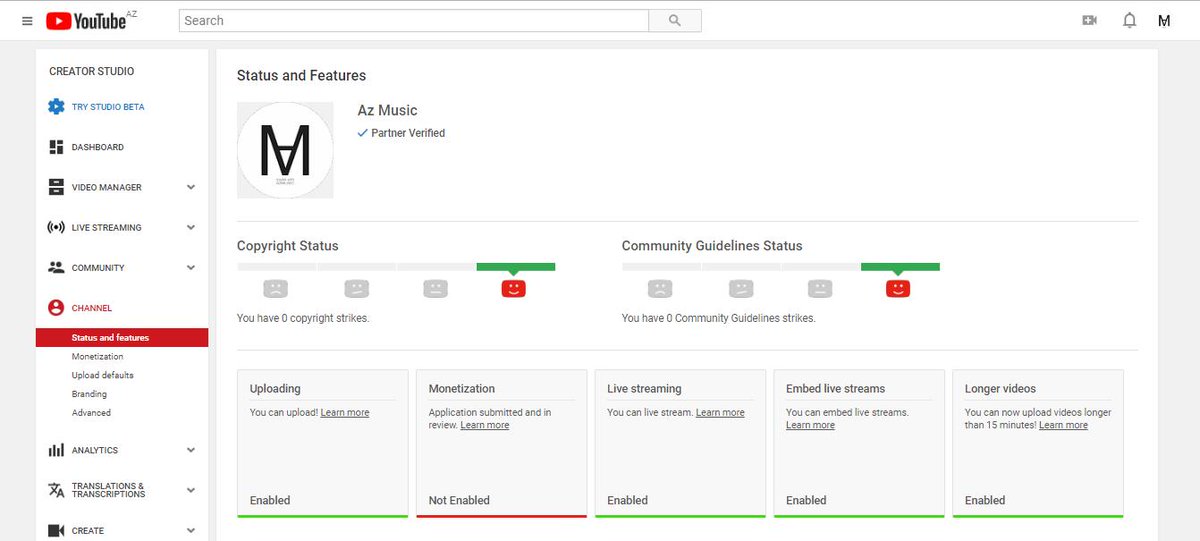
Task: Click the Longer videos card title
Action: pyautogui.click(x=1000, y=389)
